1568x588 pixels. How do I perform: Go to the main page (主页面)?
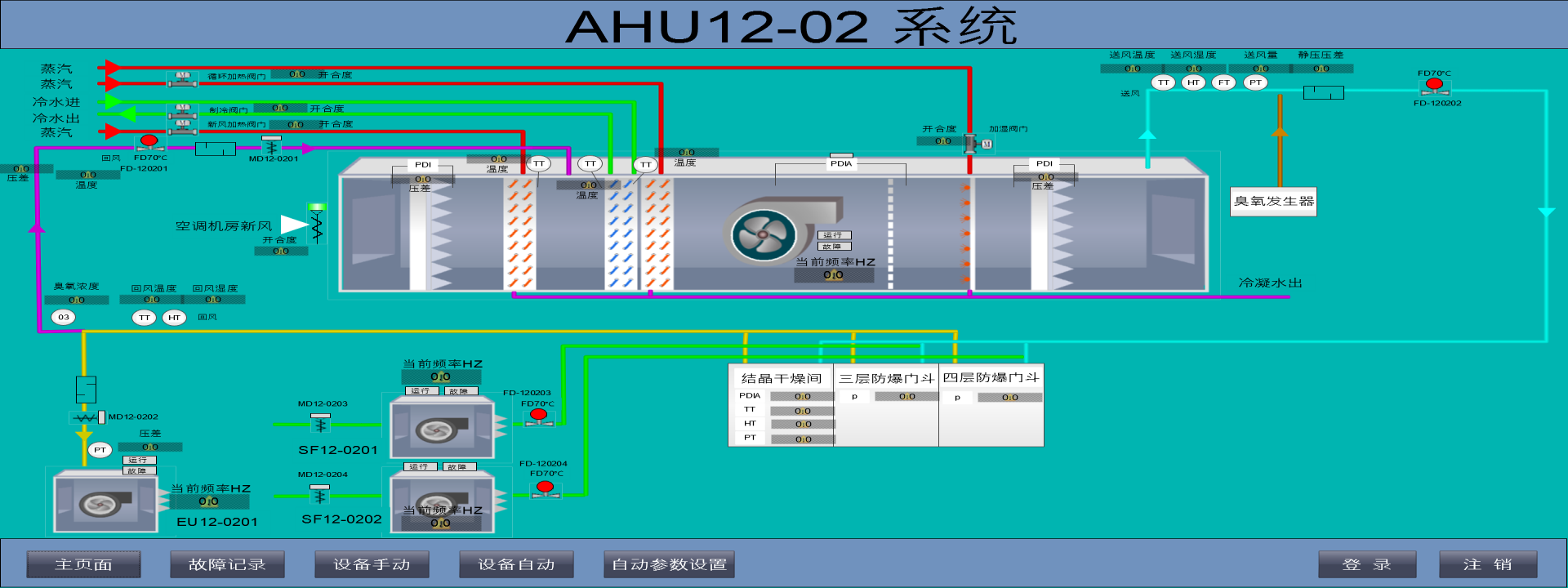tap(83, 564)
